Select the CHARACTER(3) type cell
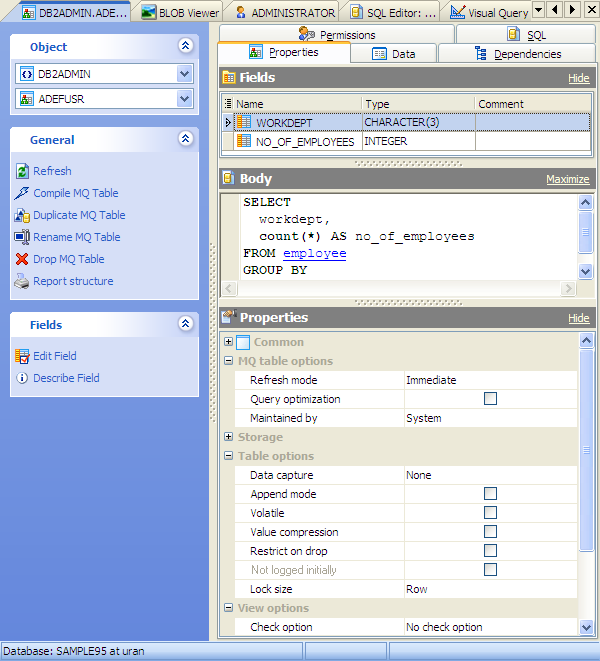The image size is (600, 661). [418, 122]
